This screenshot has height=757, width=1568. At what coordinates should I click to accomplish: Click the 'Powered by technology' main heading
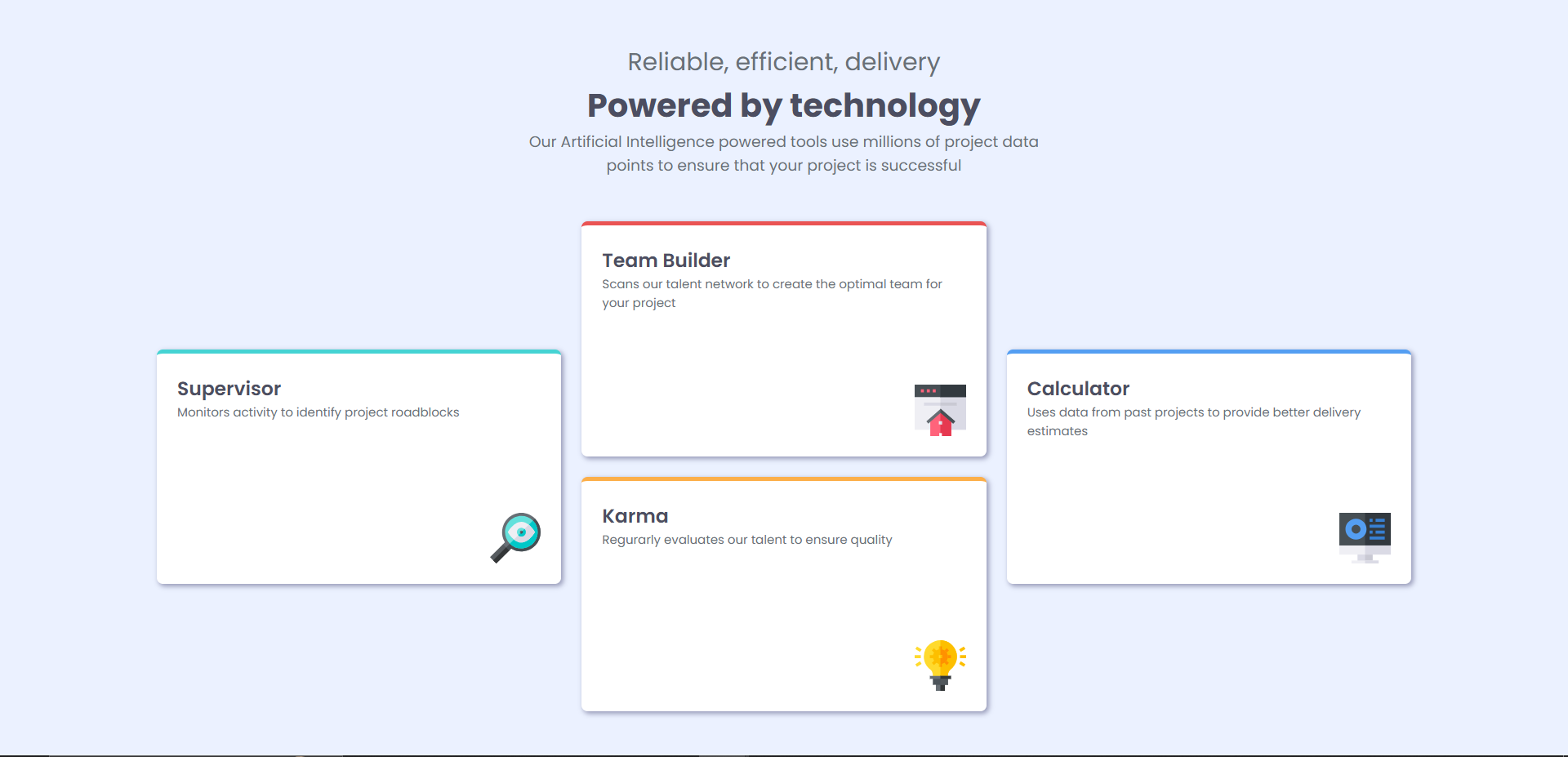(x=784, y=106)
